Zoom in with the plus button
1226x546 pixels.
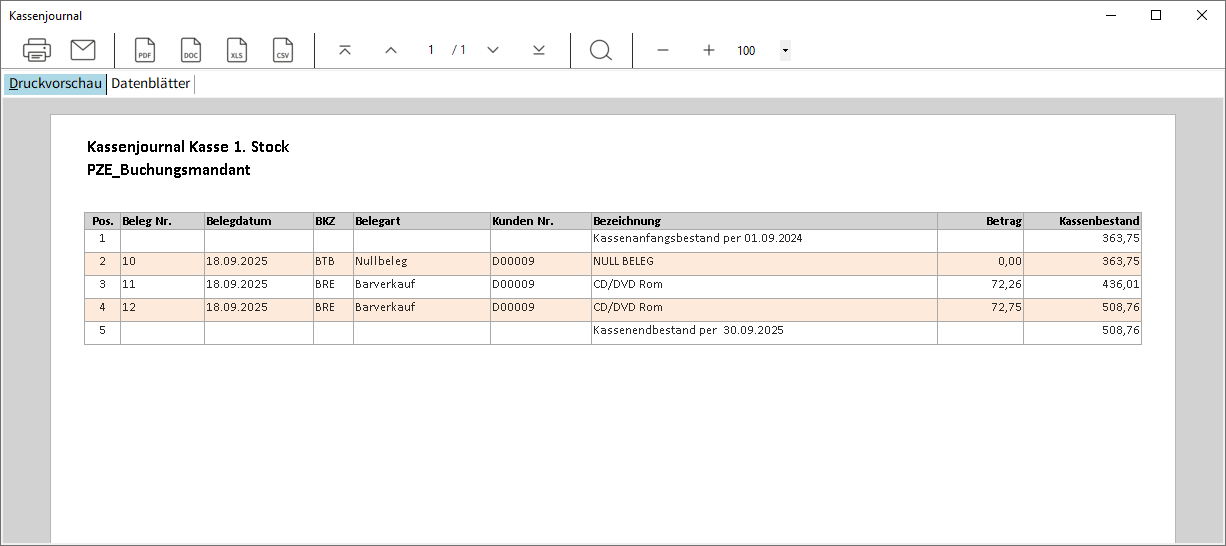(709, 50)
